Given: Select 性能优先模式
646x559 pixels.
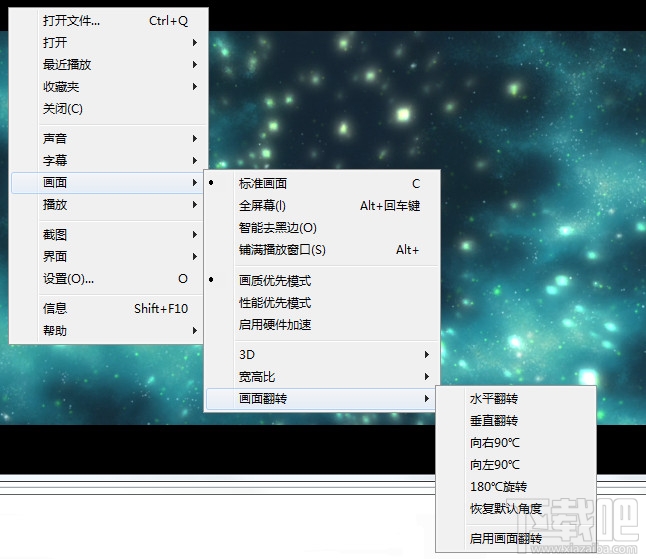Looking at the screenshot, I should tap(322, 303).
